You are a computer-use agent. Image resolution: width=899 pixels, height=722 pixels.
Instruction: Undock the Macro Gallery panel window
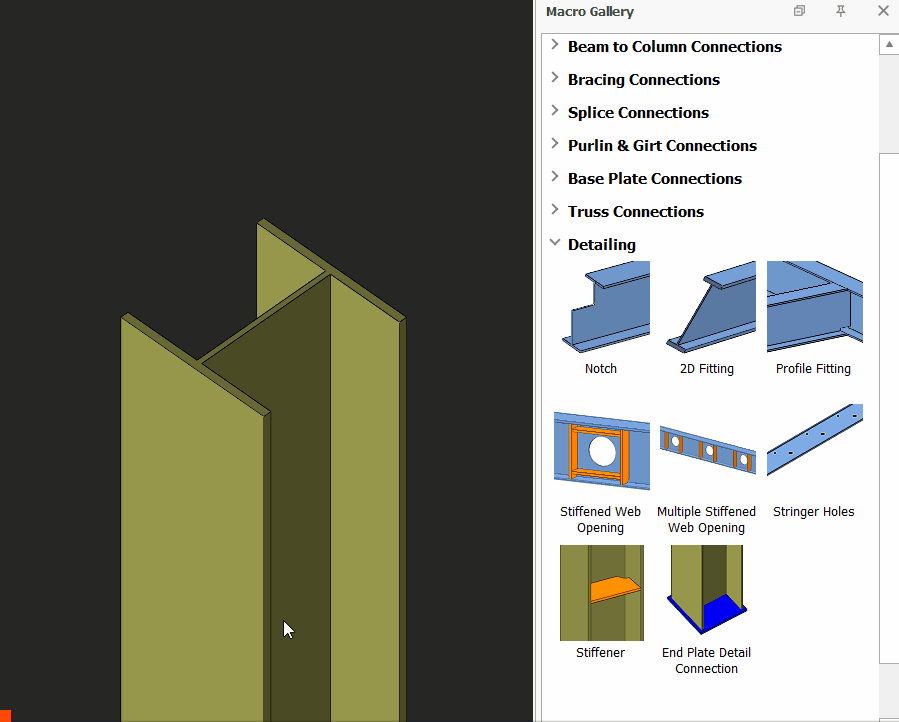799,11
